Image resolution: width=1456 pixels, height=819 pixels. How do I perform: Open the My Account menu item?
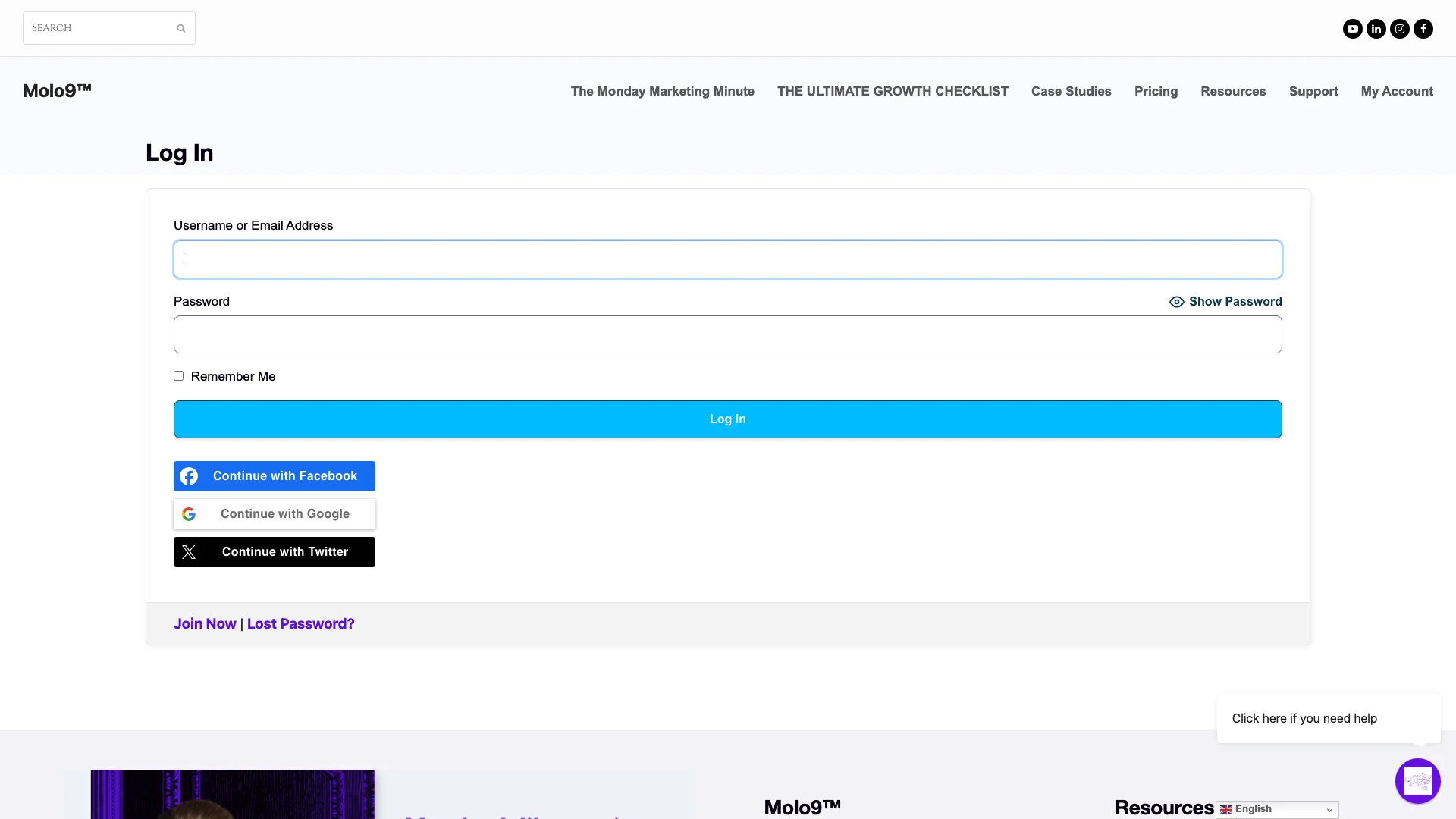pyautogui.click(x=1397, y=91)
